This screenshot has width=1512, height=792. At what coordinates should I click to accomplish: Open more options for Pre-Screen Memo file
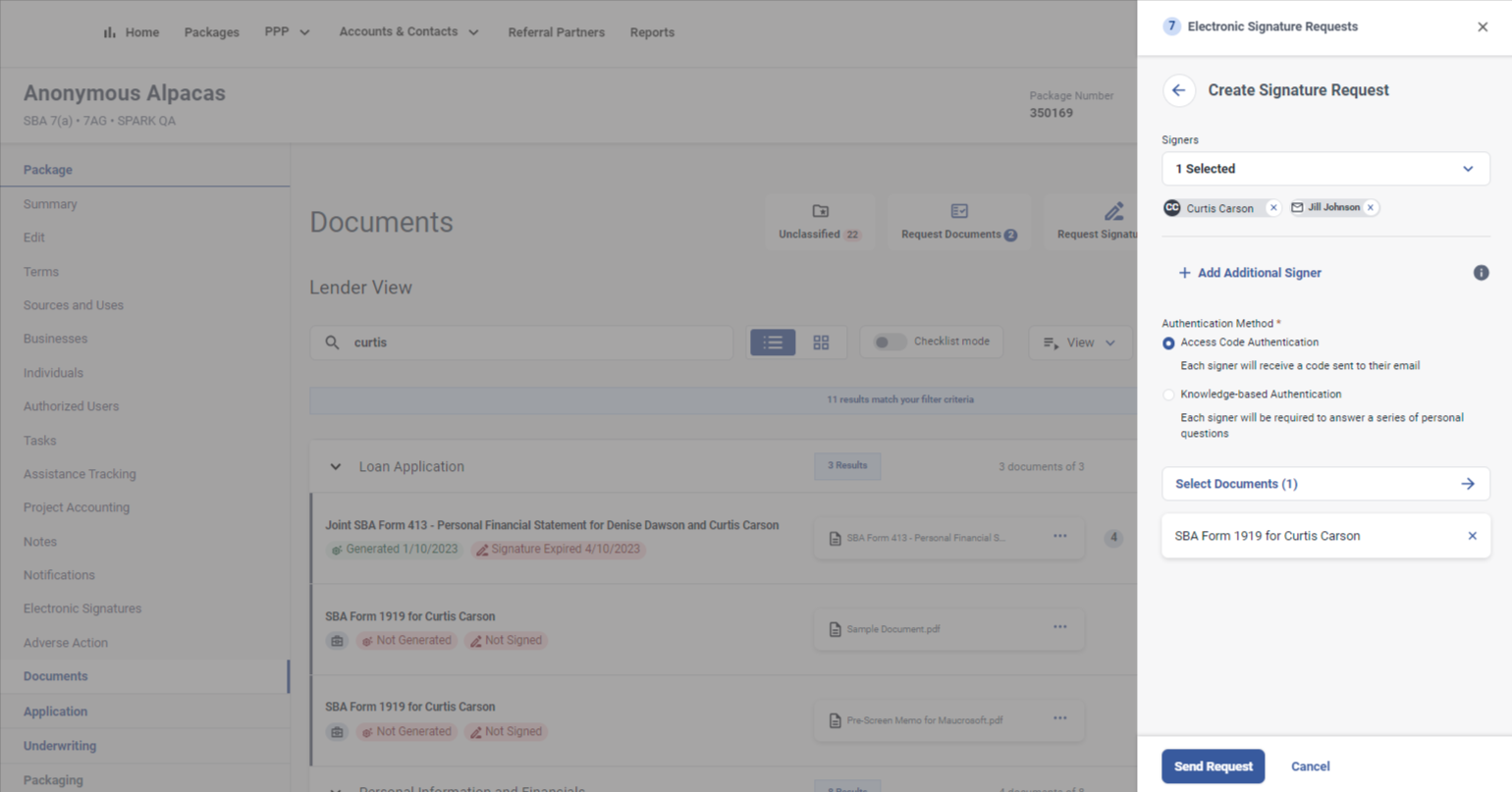click(x=1060, y=718)
